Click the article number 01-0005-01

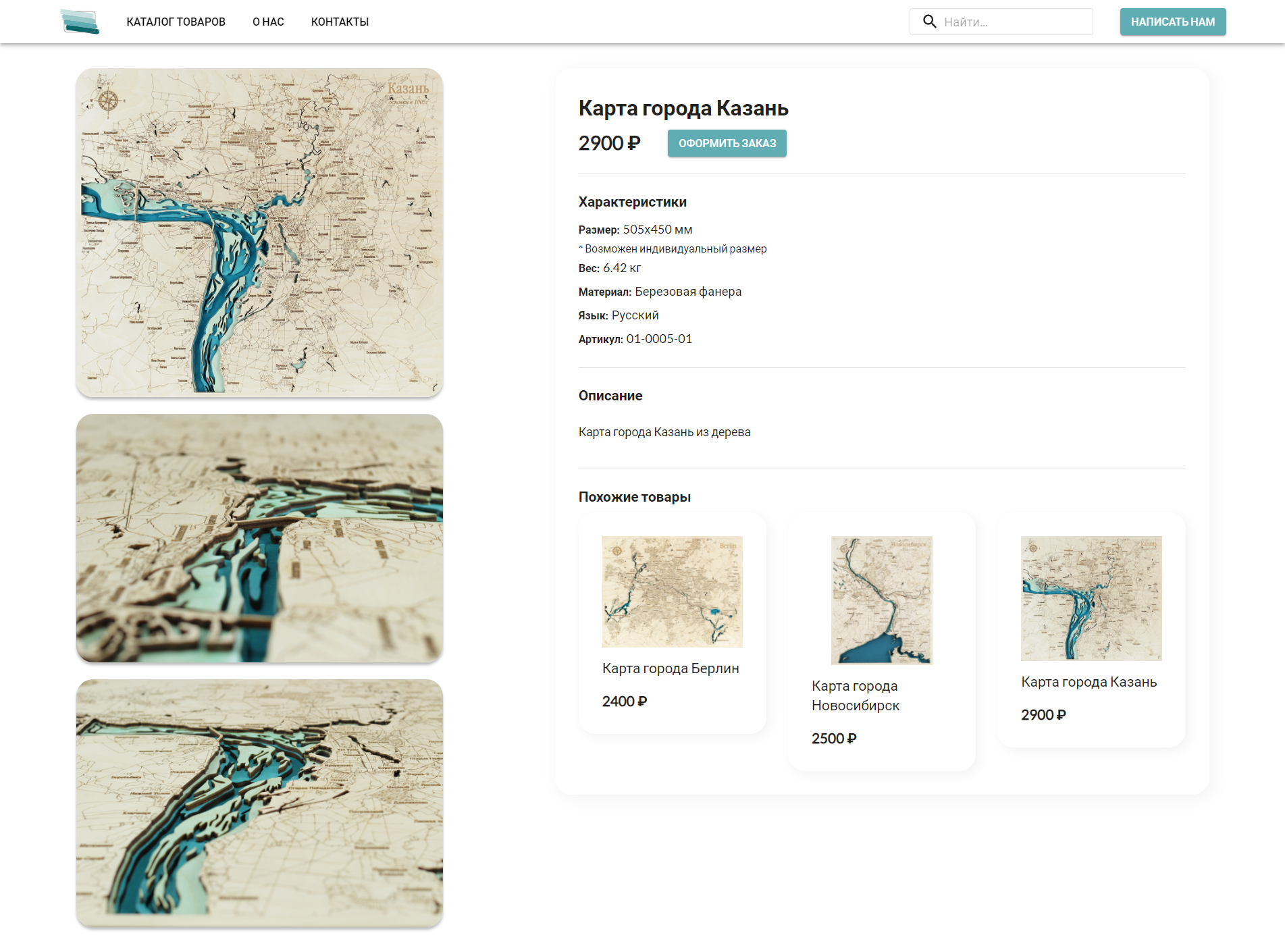[x=658, y=339]
